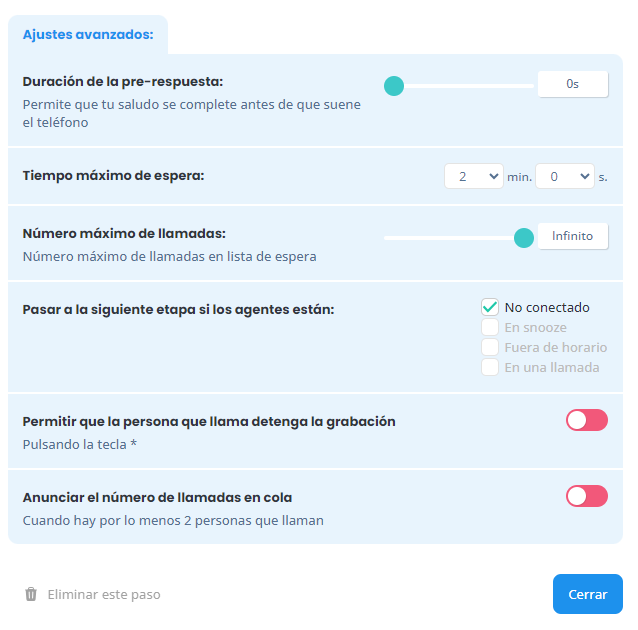Viewport: 638px width, 630px height.
Task: Click the pre-respuesta duration slider handle
Action: click(394, 86)
